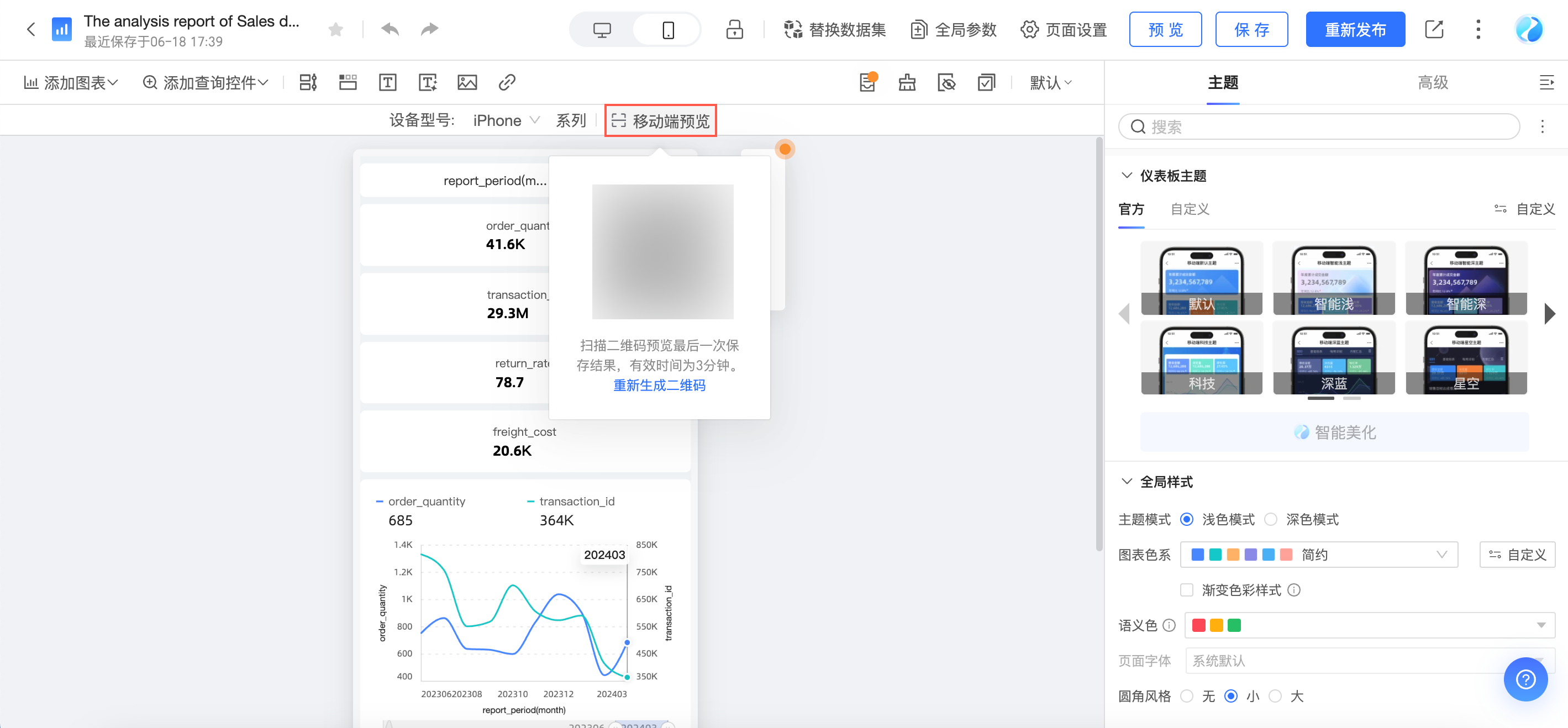Open 全局参数 global parameters

coord(954,29)
